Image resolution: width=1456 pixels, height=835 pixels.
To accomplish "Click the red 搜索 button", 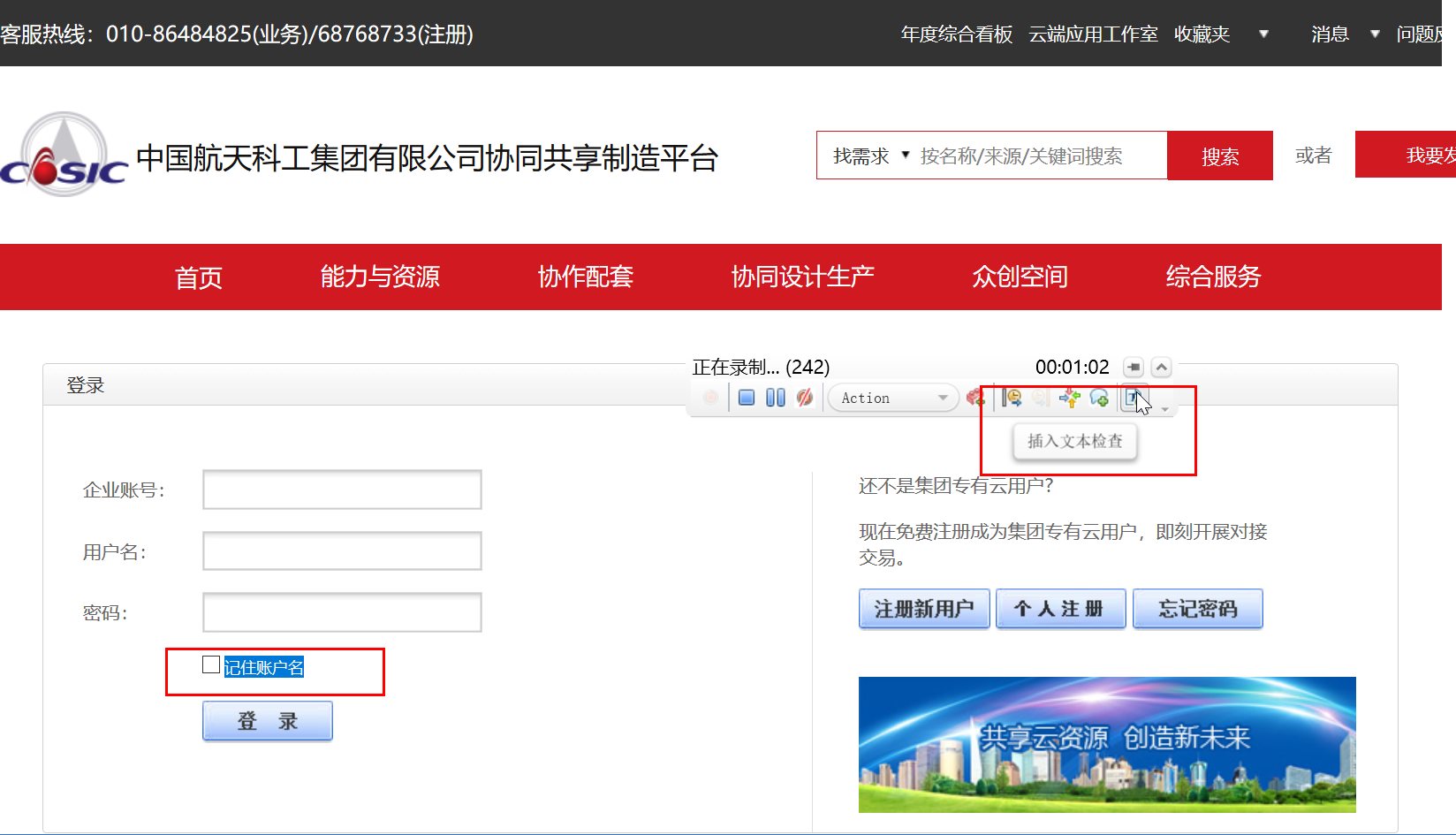I will 1220,156.
